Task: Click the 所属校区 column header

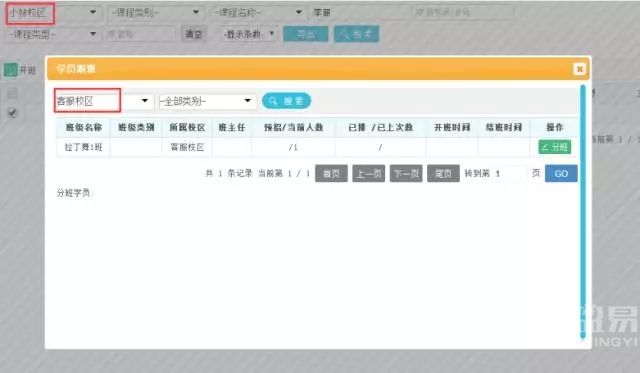Action: (x=187, y=127)
